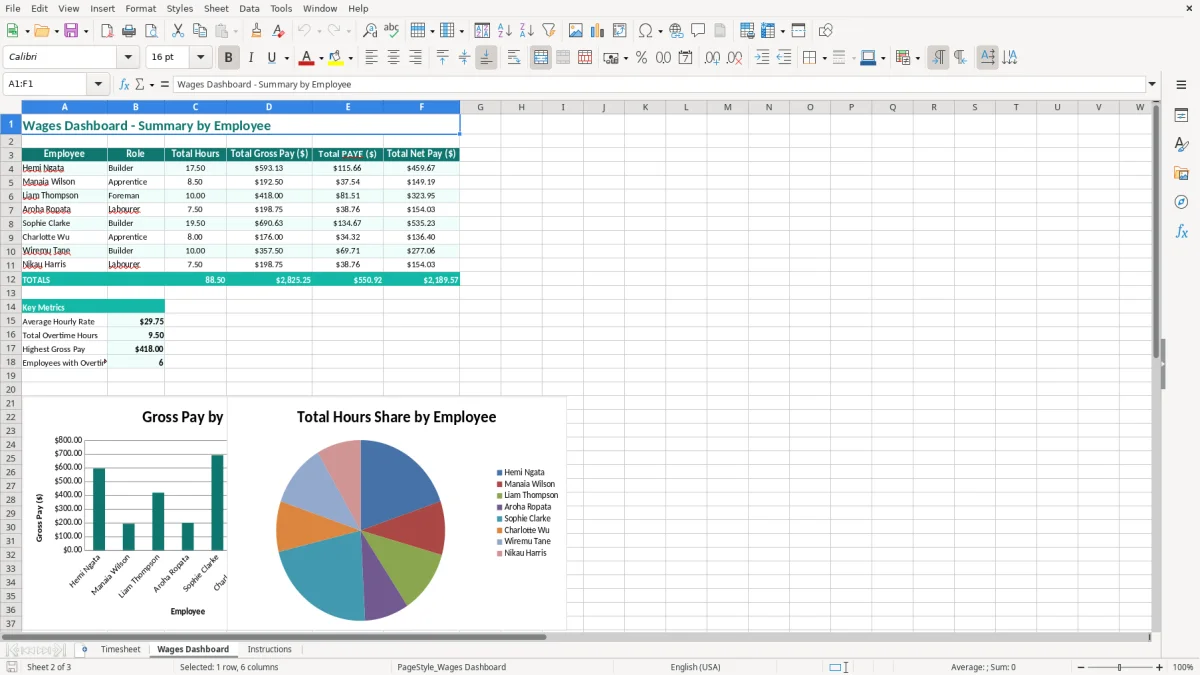Switch to the Timesheet sheet tab
Image resolution: width=1200 pixels, height=675 pixels.
(121, 650)
